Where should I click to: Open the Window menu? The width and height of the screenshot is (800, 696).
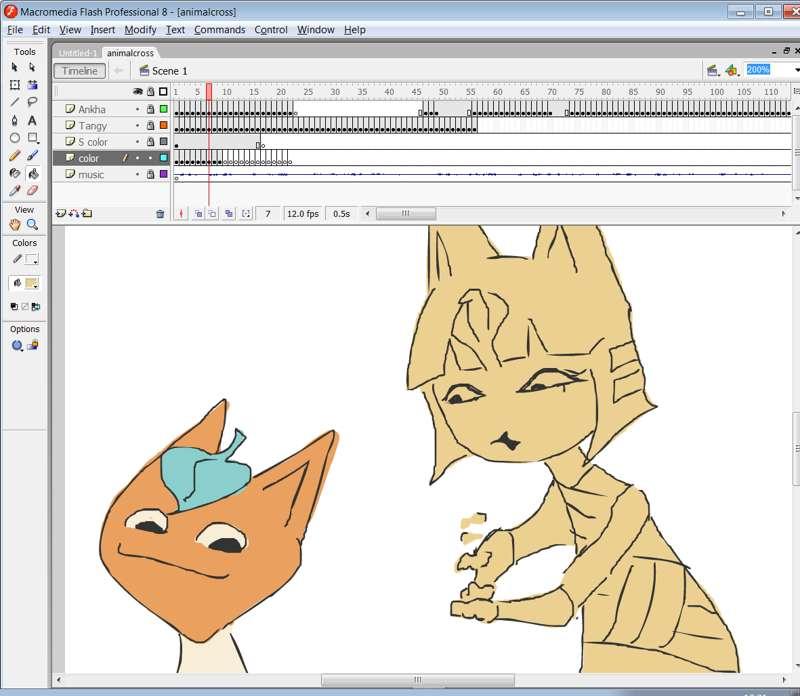point(316,30)
